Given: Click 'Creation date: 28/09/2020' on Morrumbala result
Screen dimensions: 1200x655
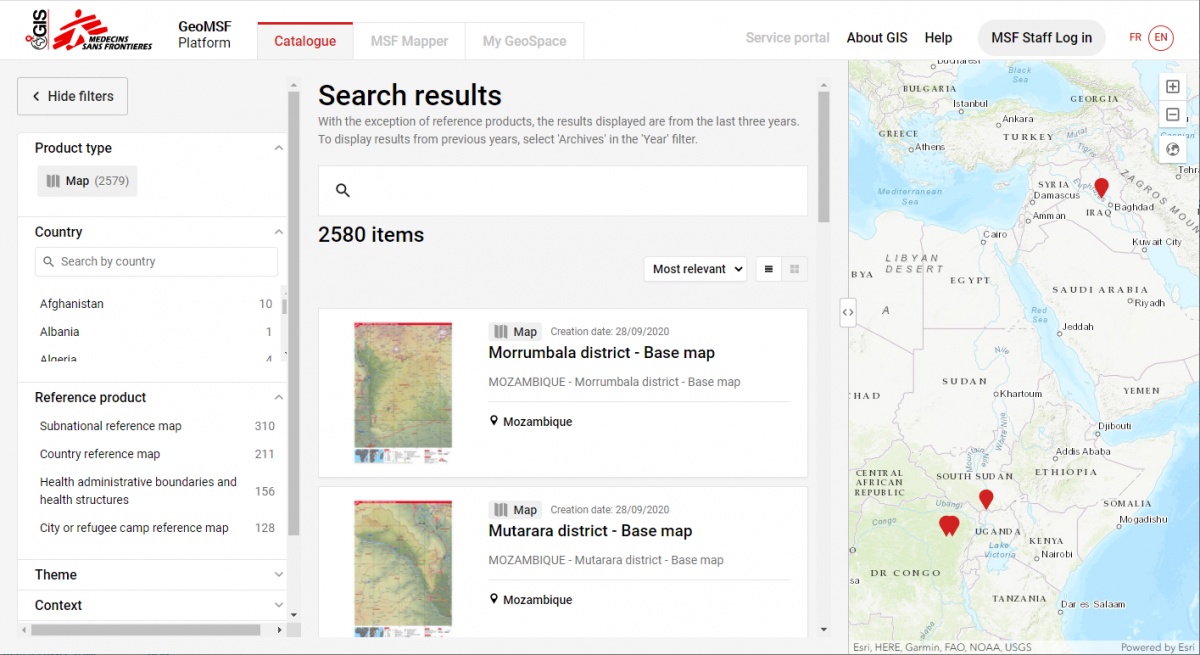Looking at the screenshot, I should tap(610, 332).
